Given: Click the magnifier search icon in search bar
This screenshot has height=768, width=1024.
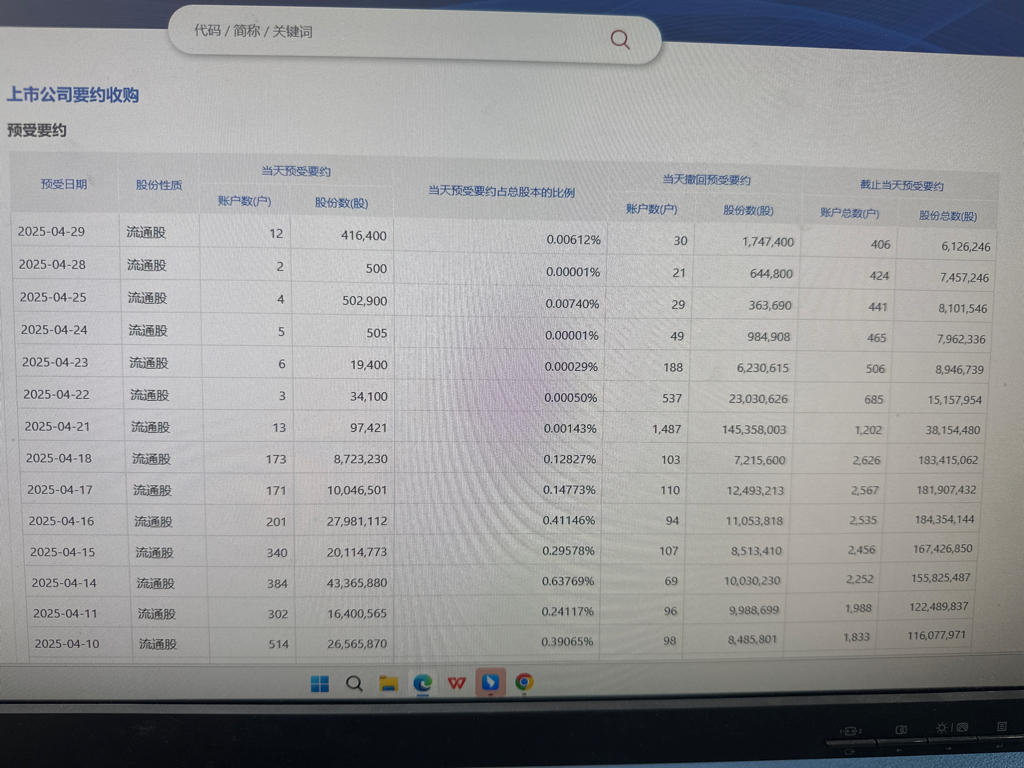Looking at the screenshot, I should coord(620,40).
